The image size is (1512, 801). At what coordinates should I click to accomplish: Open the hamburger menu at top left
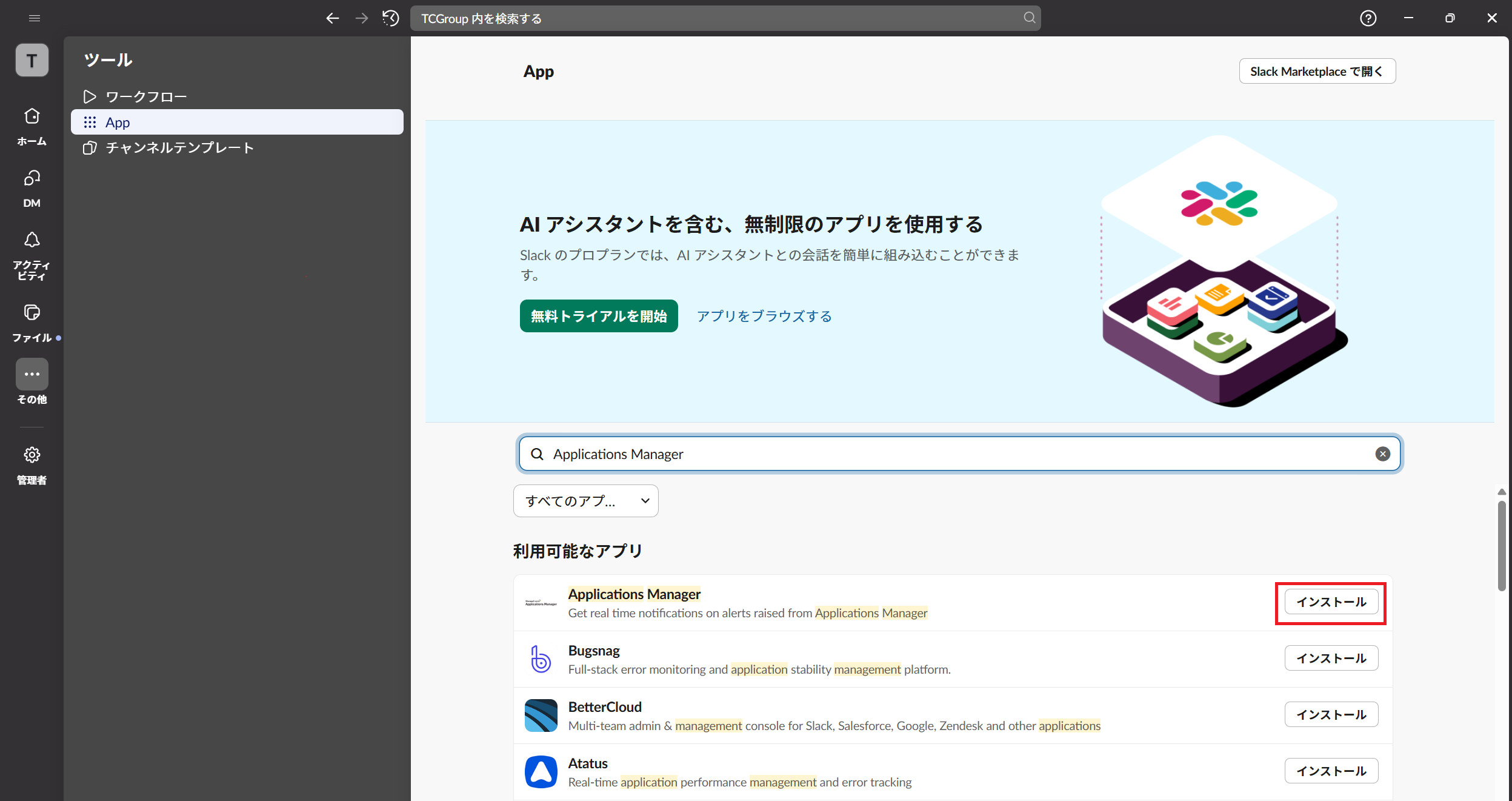(35, 18)
